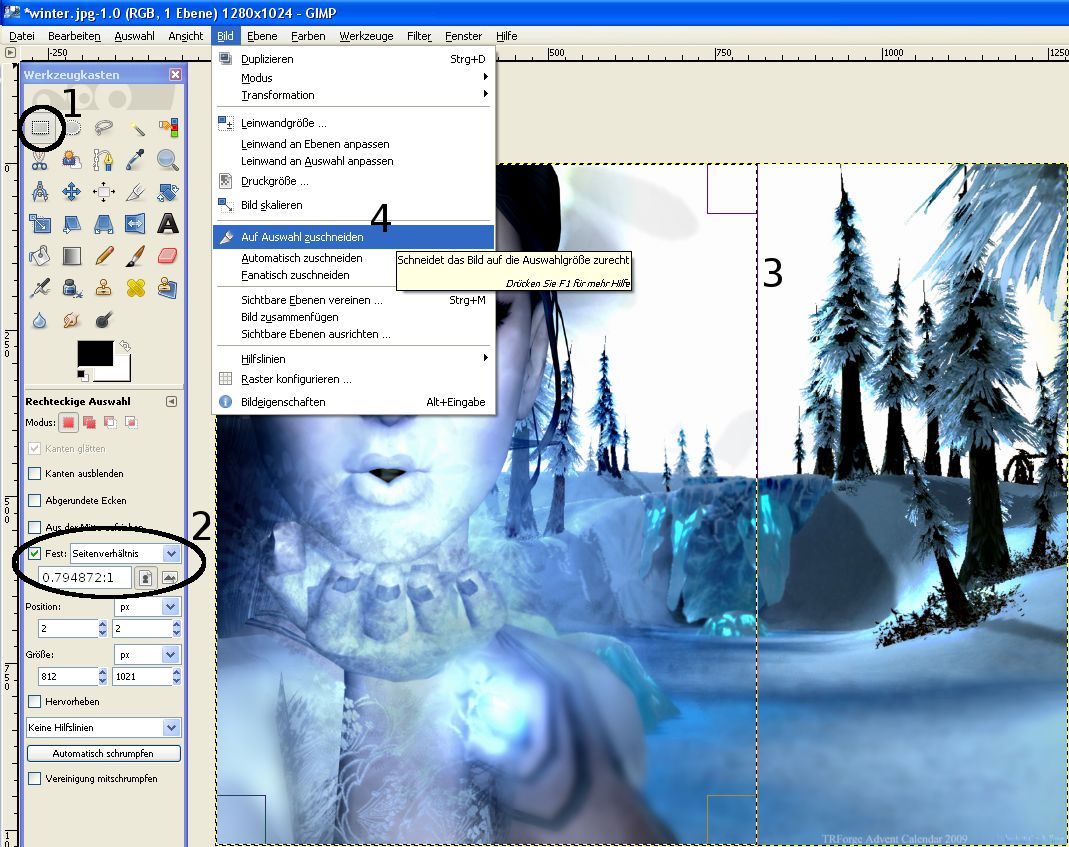Image resolution: width=1069 pixels, height=847 pixels.
Task: Select the Bucket Fill tool
Action: coord(40,256)
